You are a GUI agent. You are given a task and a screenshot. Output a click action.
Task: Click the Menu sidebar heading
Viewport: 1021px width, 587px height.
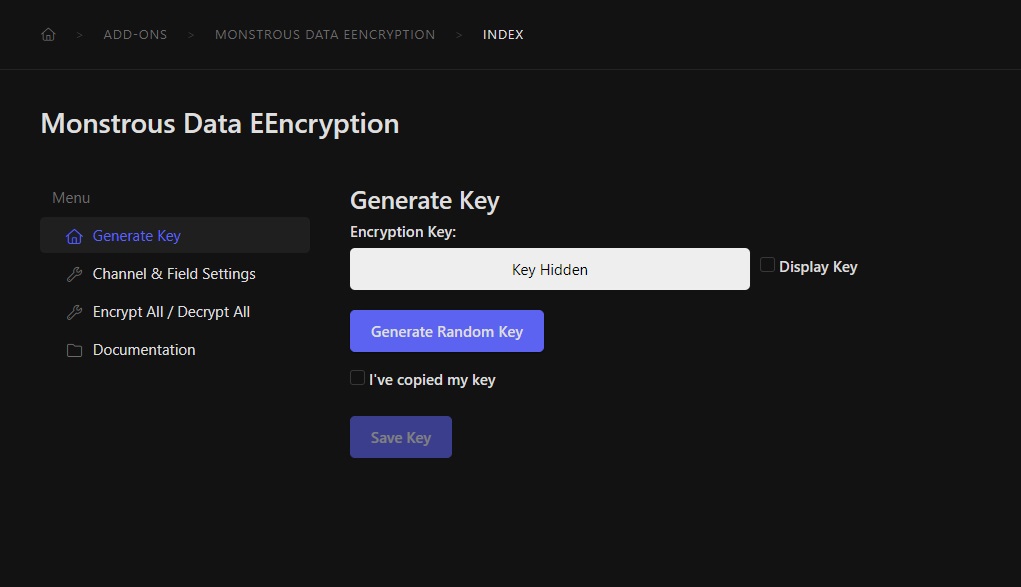tap(70, 197)
